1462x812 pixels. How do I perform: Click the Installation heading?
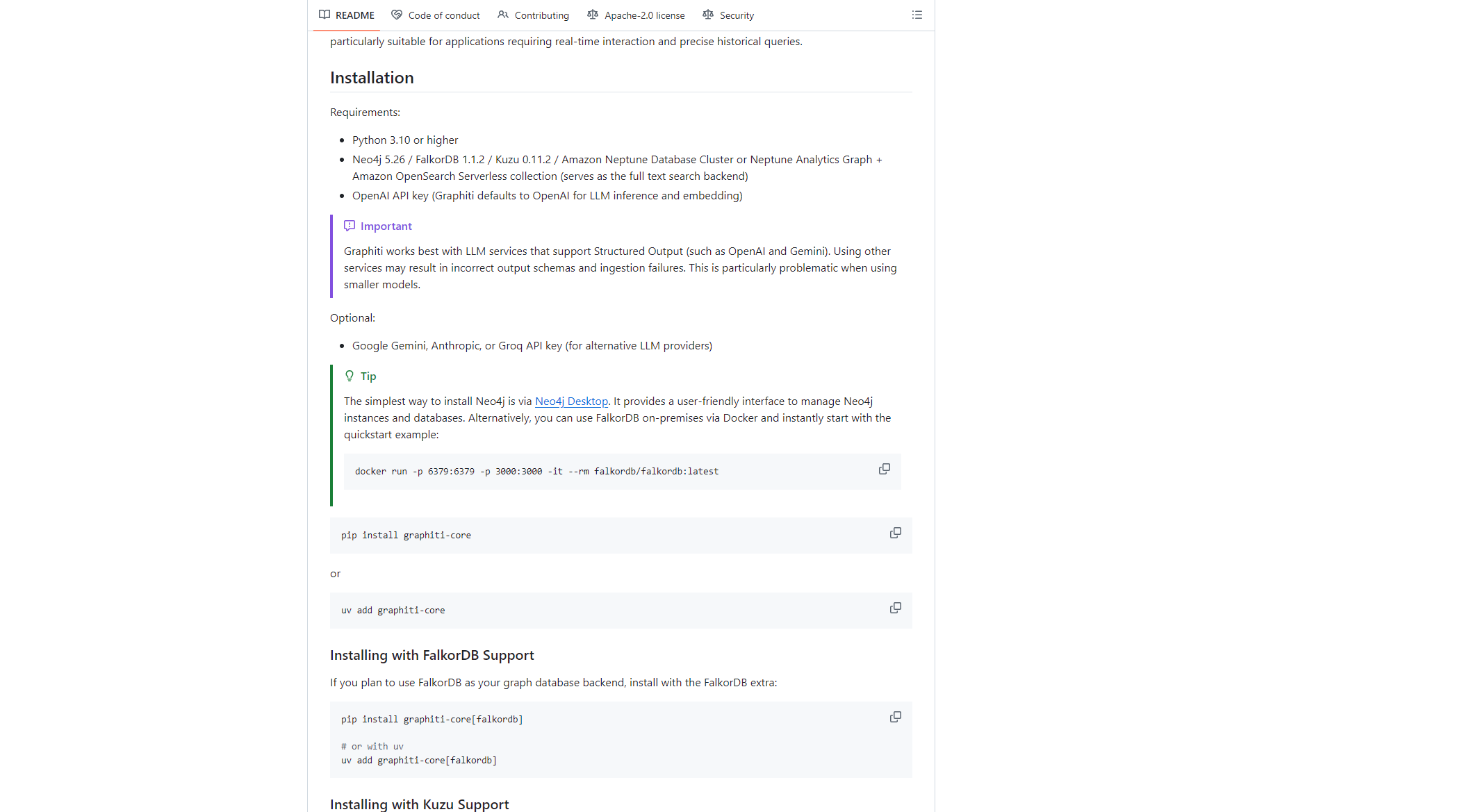[372, 78]
